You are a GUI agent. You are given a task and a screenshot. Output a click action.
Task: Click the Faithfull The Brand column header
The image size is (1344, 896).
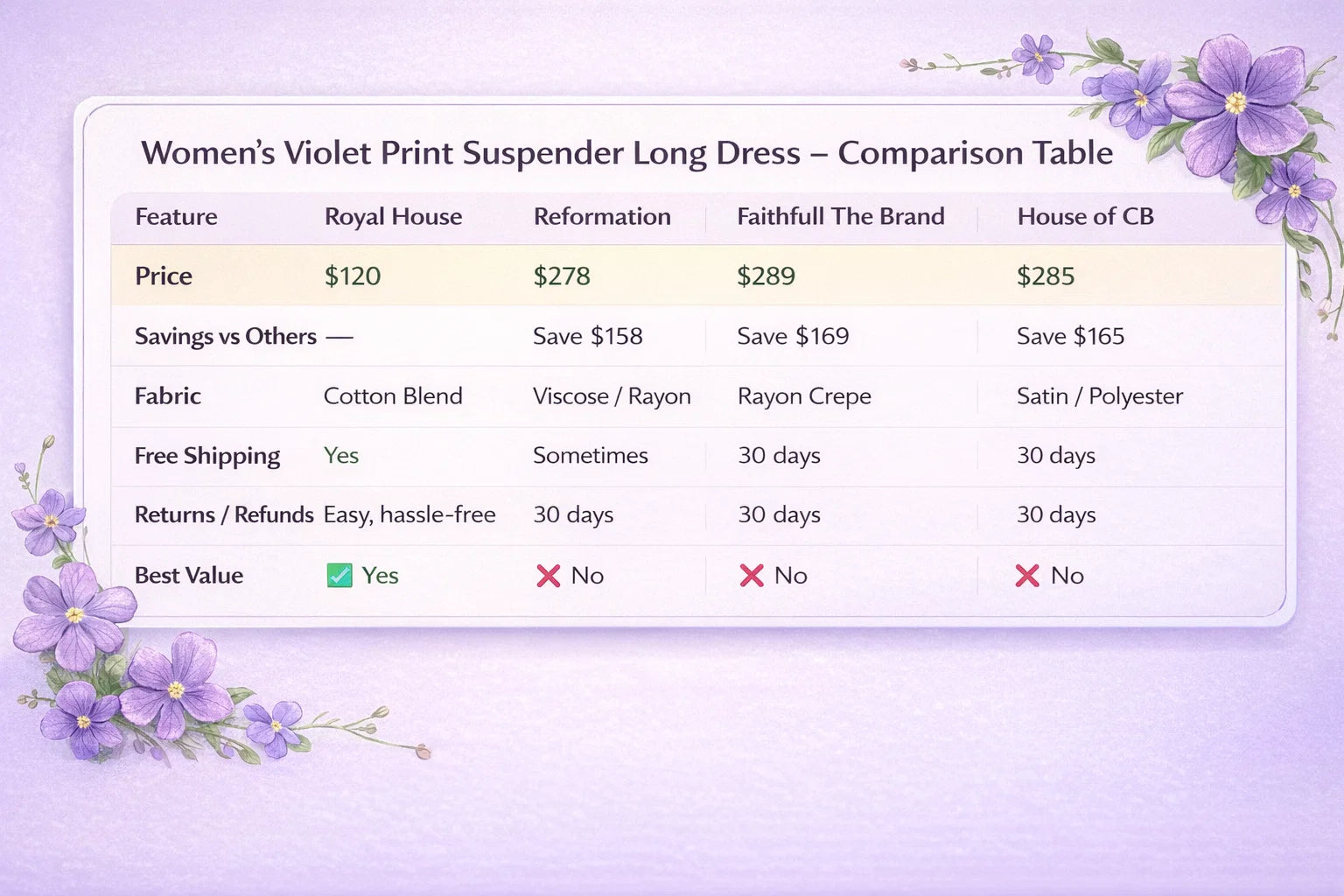pyautogui.click(x=840, y=217)
